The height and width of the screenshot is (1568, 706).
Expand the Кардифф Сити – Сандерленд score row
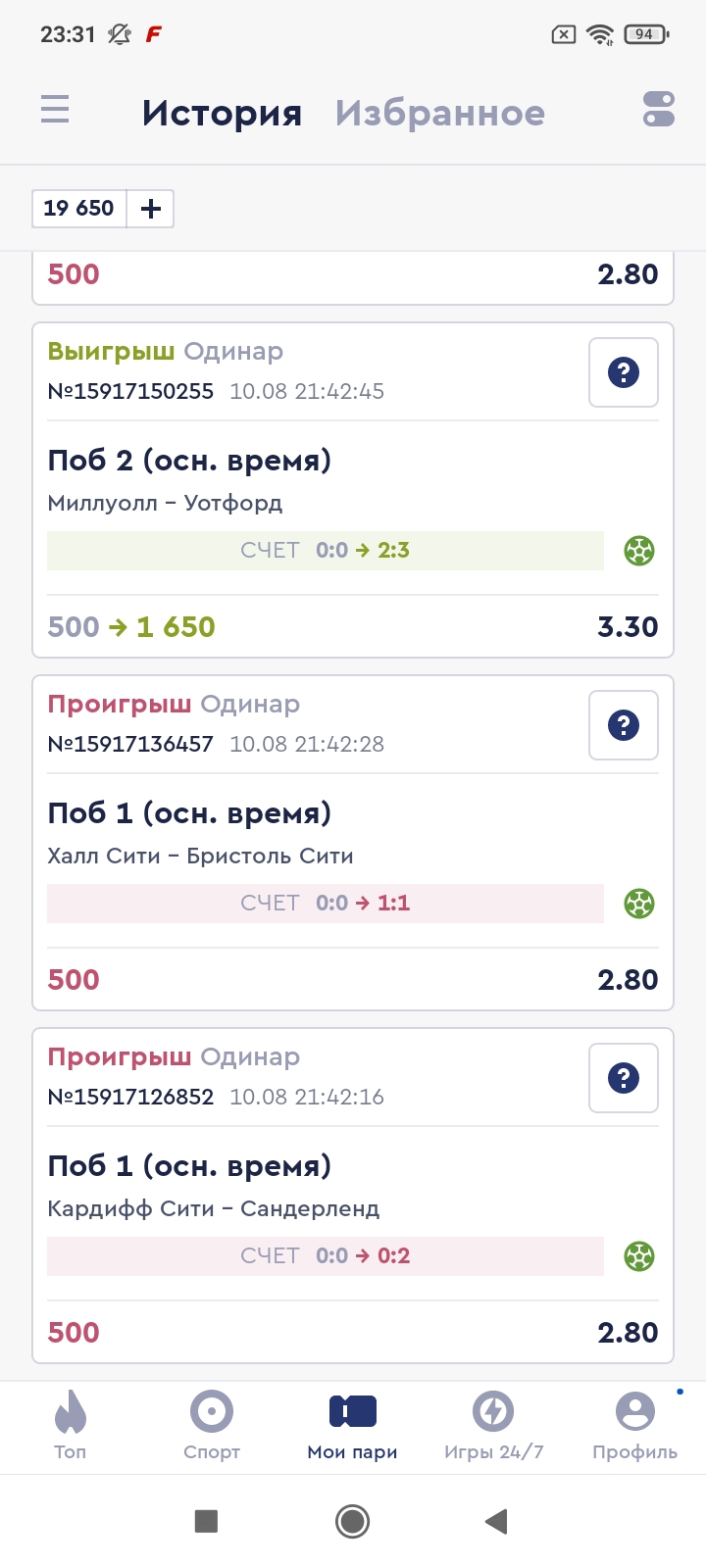coord(326,1256)
